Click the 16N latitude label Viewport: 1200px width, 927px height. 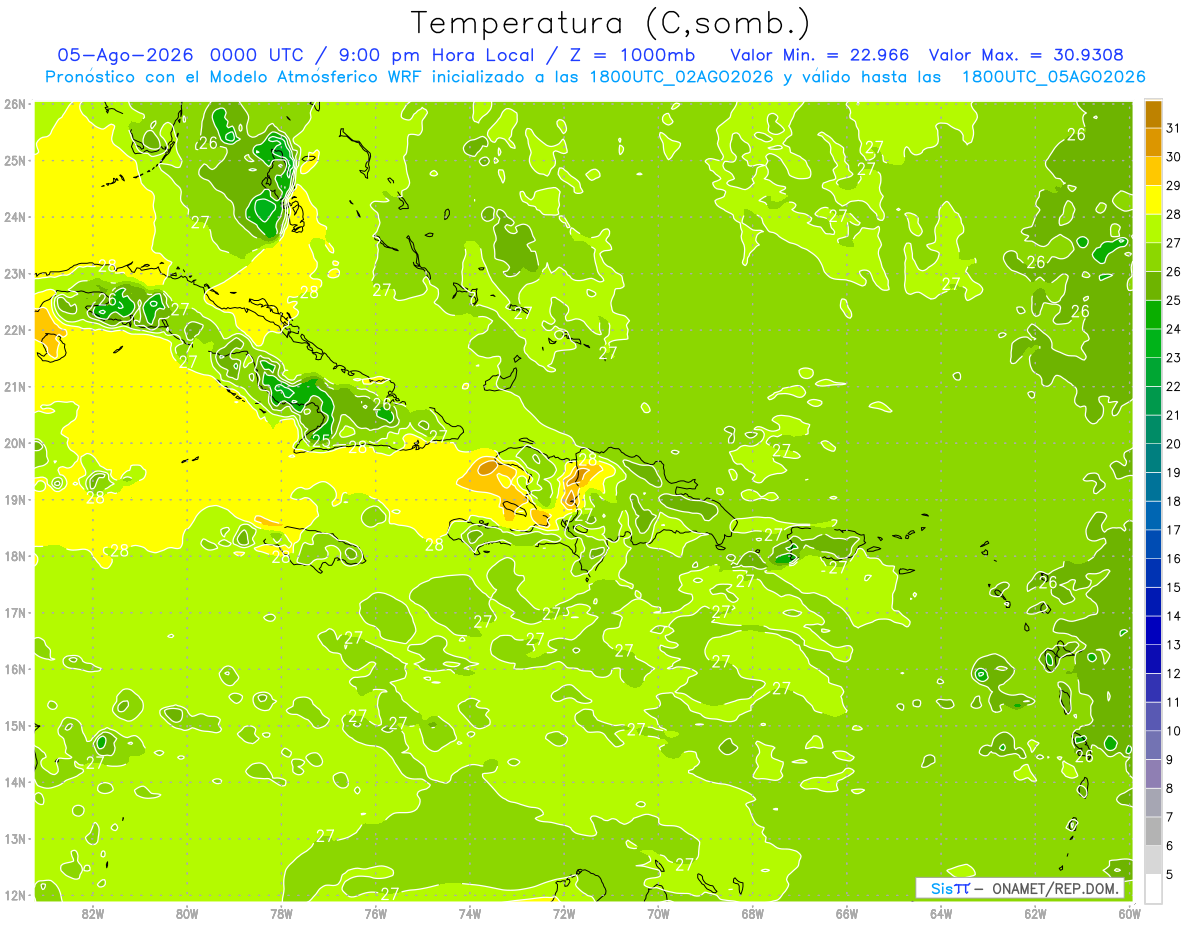tap(15, 669)
